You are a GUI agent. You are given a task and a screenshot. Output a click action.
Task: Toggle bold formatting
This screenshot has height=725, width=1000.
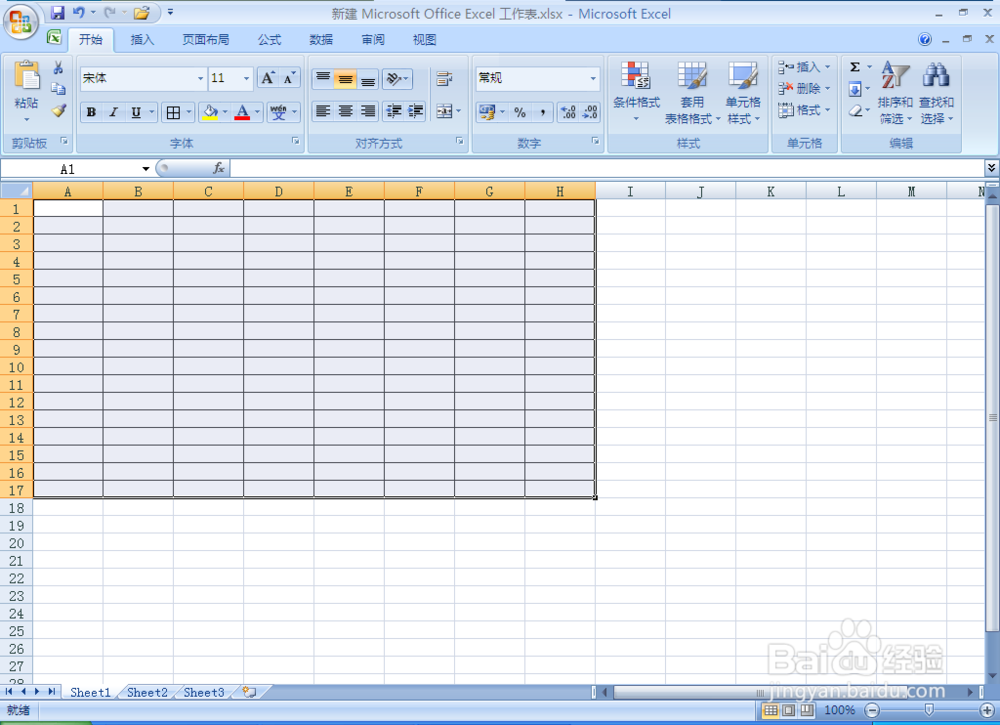coord(91,112)
